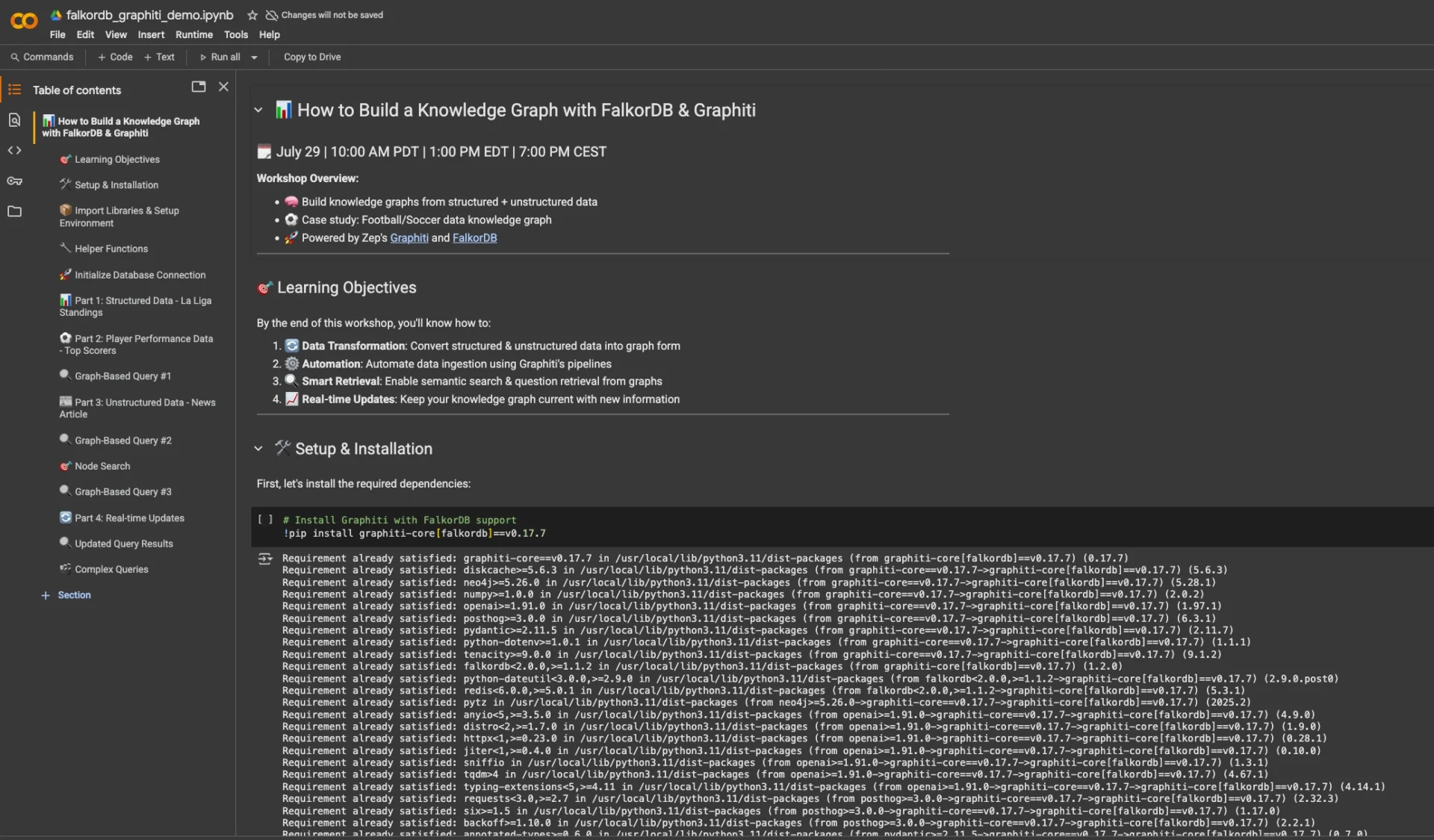
Task: Add a new Text cell
Action: [x=159, y=57]
